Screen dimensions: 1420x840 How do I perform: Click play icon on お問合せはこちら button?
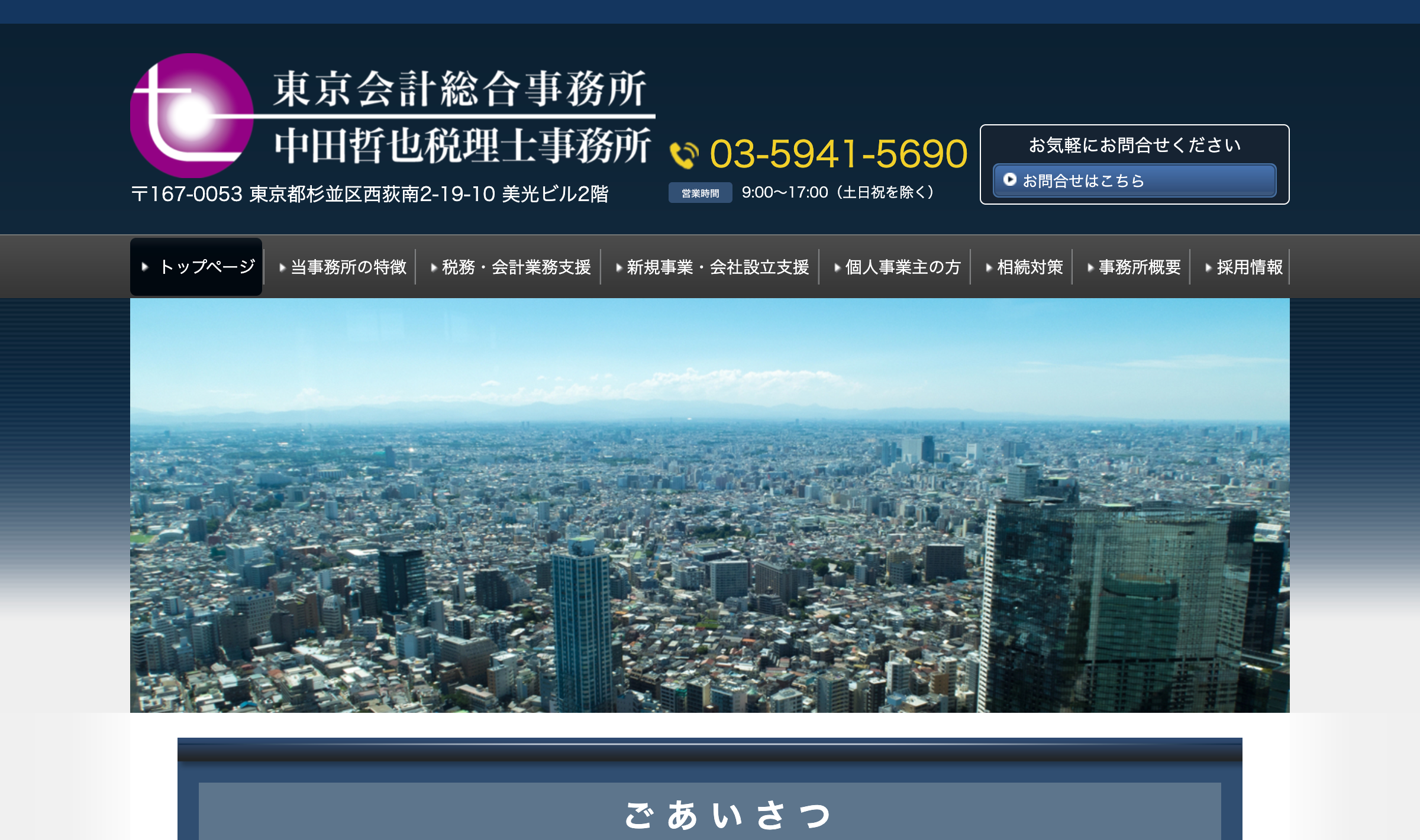1010,179
